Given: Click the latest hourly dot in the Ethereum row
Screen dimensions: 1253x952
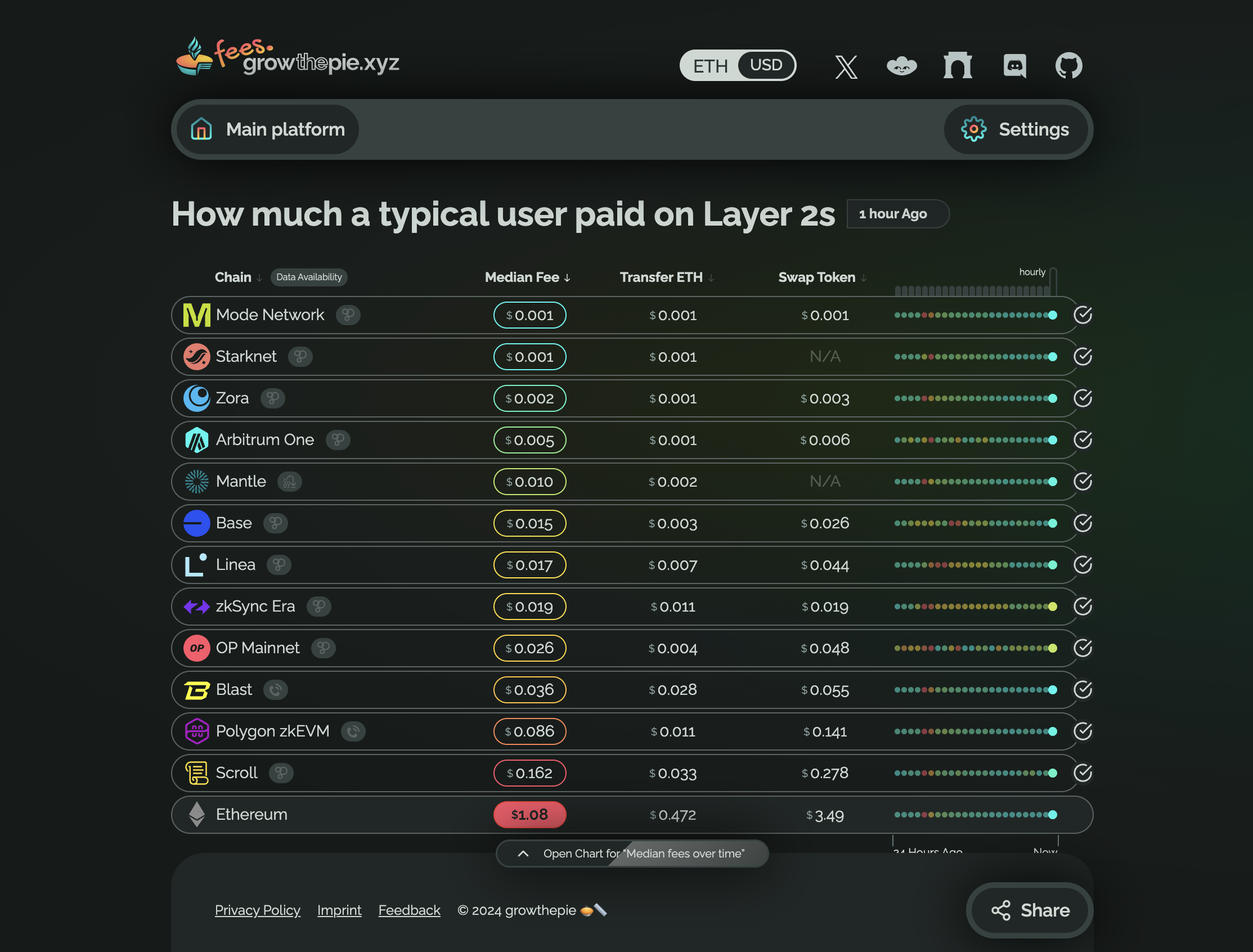Looking at the screenshot, I should coord(1053,815).
